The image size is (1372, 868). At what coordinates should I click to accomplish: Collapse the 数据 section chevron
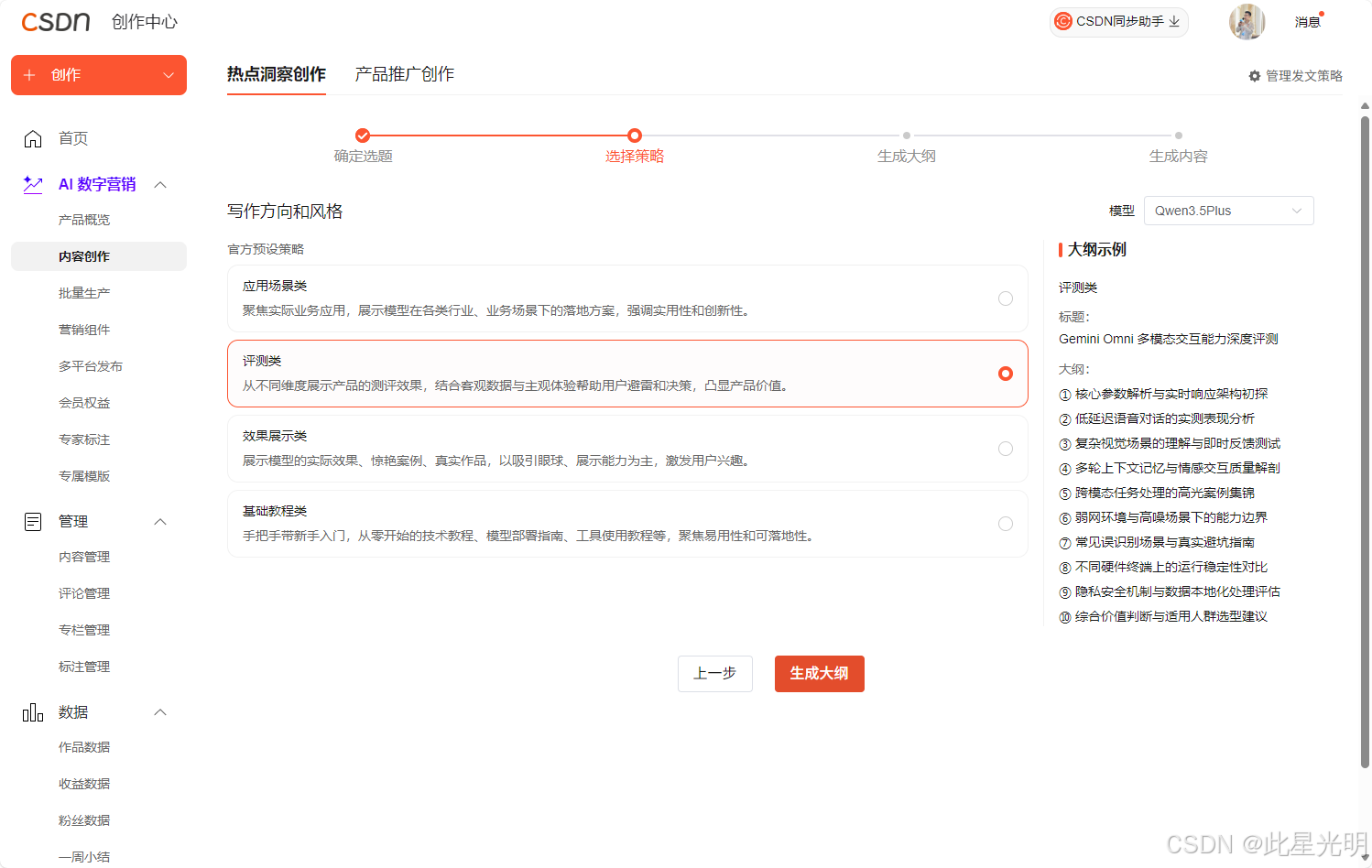click(x=160, y=712)
